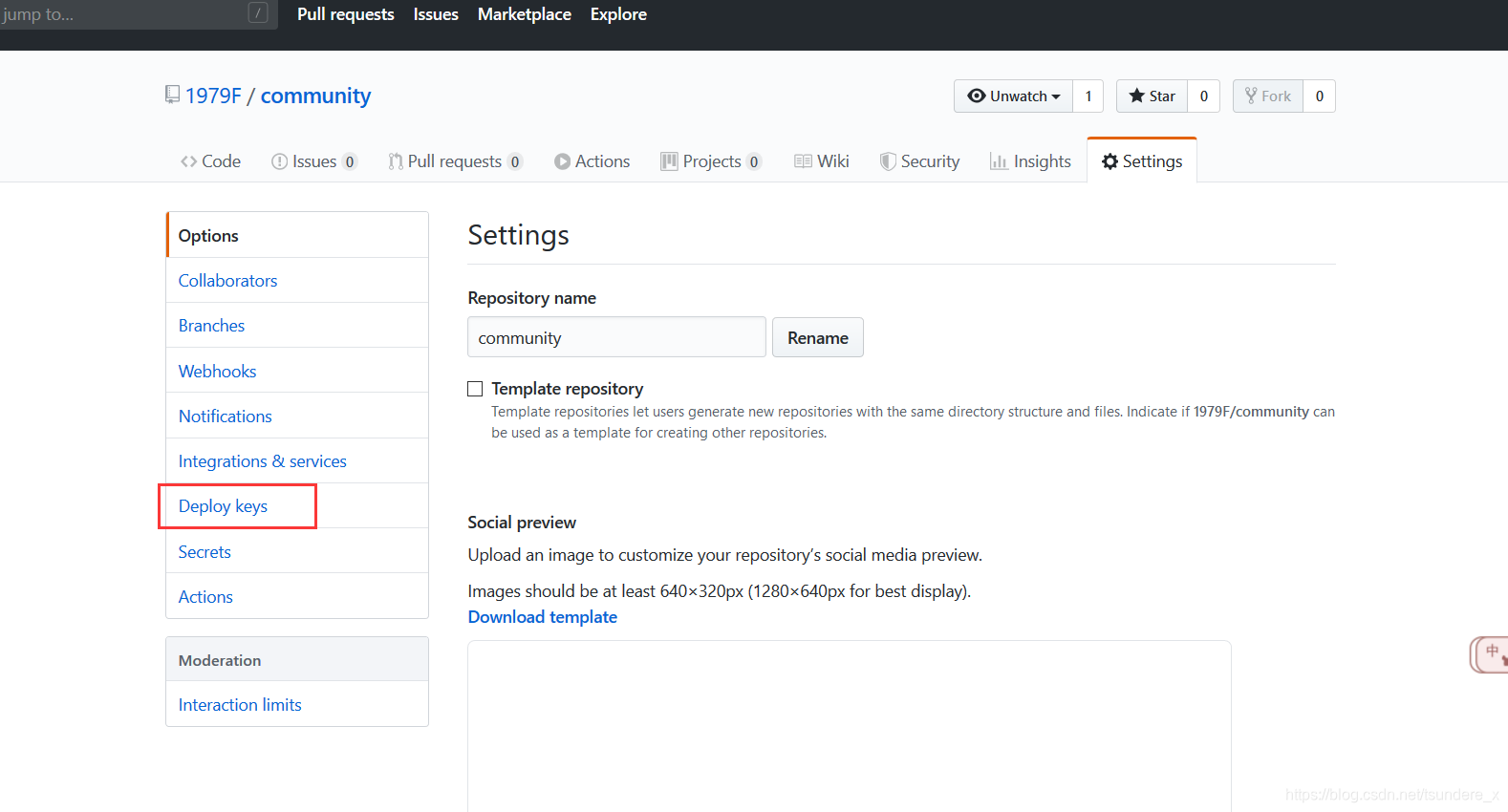Click the Actions tab play icon
The width and height of the screenshot is (1508, 812).
[x=562, y=161]
